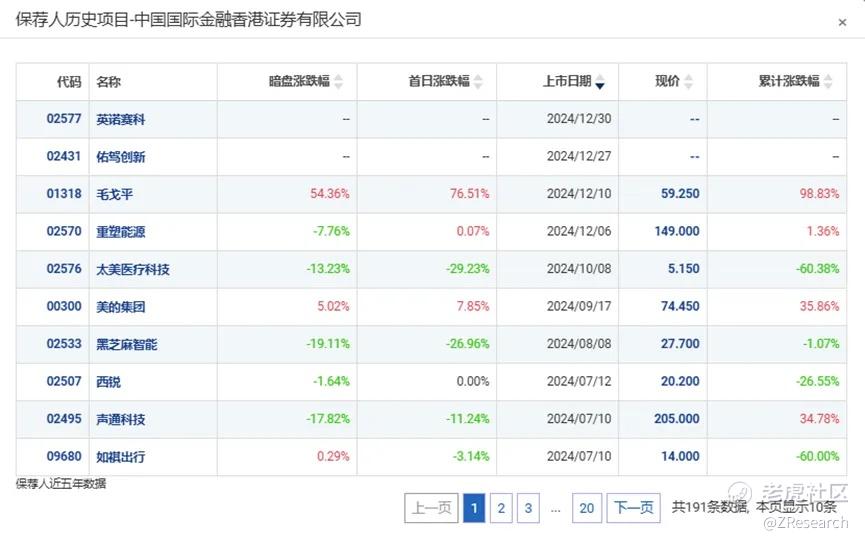
Task: Open stock 如祺出行
Action: tap(121, 457)
